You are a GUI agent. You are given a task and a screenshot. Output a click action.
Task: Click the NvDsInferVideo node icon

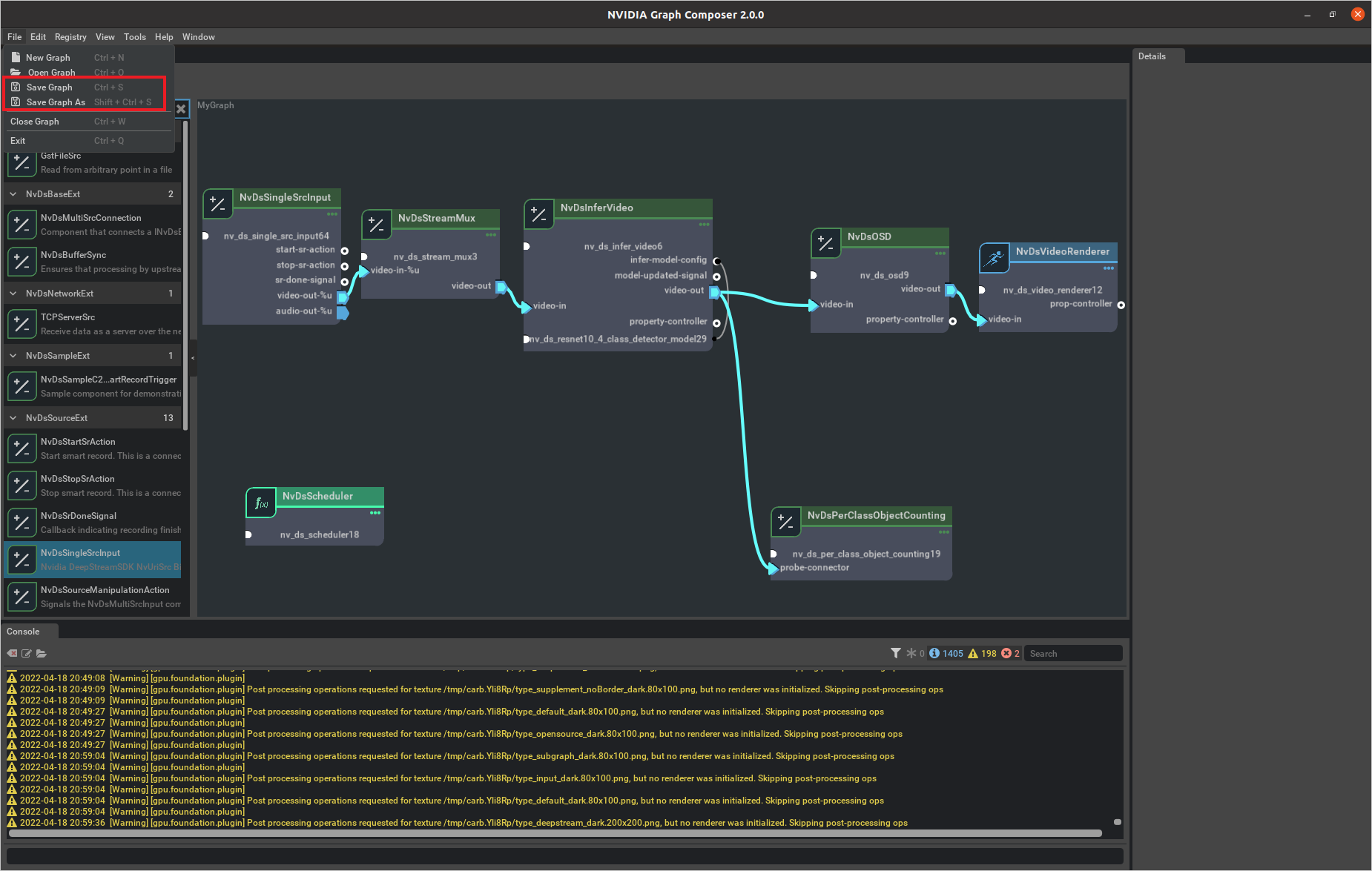(x=538, y=214)
